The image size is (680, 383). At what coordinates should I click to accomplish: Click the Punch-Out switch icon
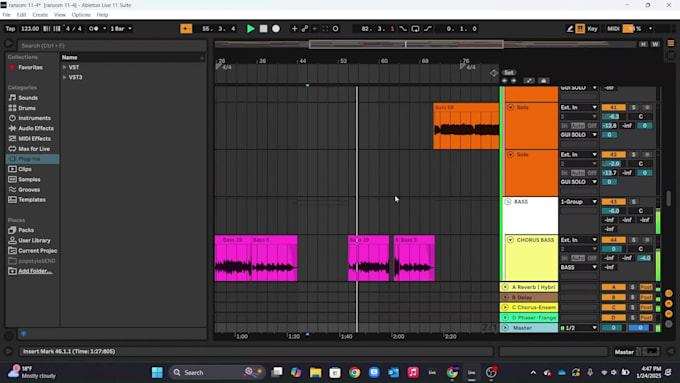coord(428,29)
